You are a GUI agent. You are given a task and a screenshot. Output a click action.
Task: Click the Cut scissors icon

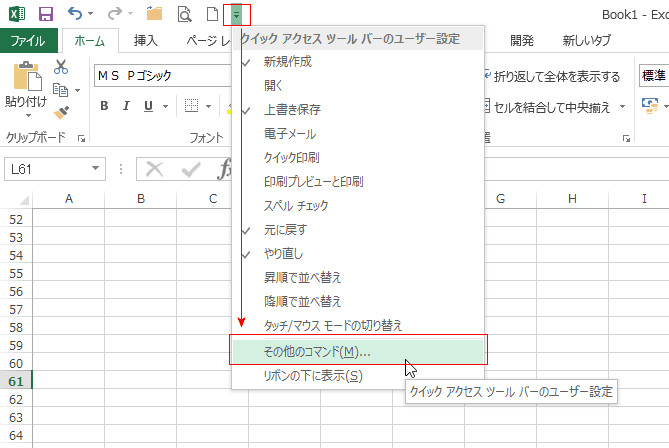click(x=61, y=67)
